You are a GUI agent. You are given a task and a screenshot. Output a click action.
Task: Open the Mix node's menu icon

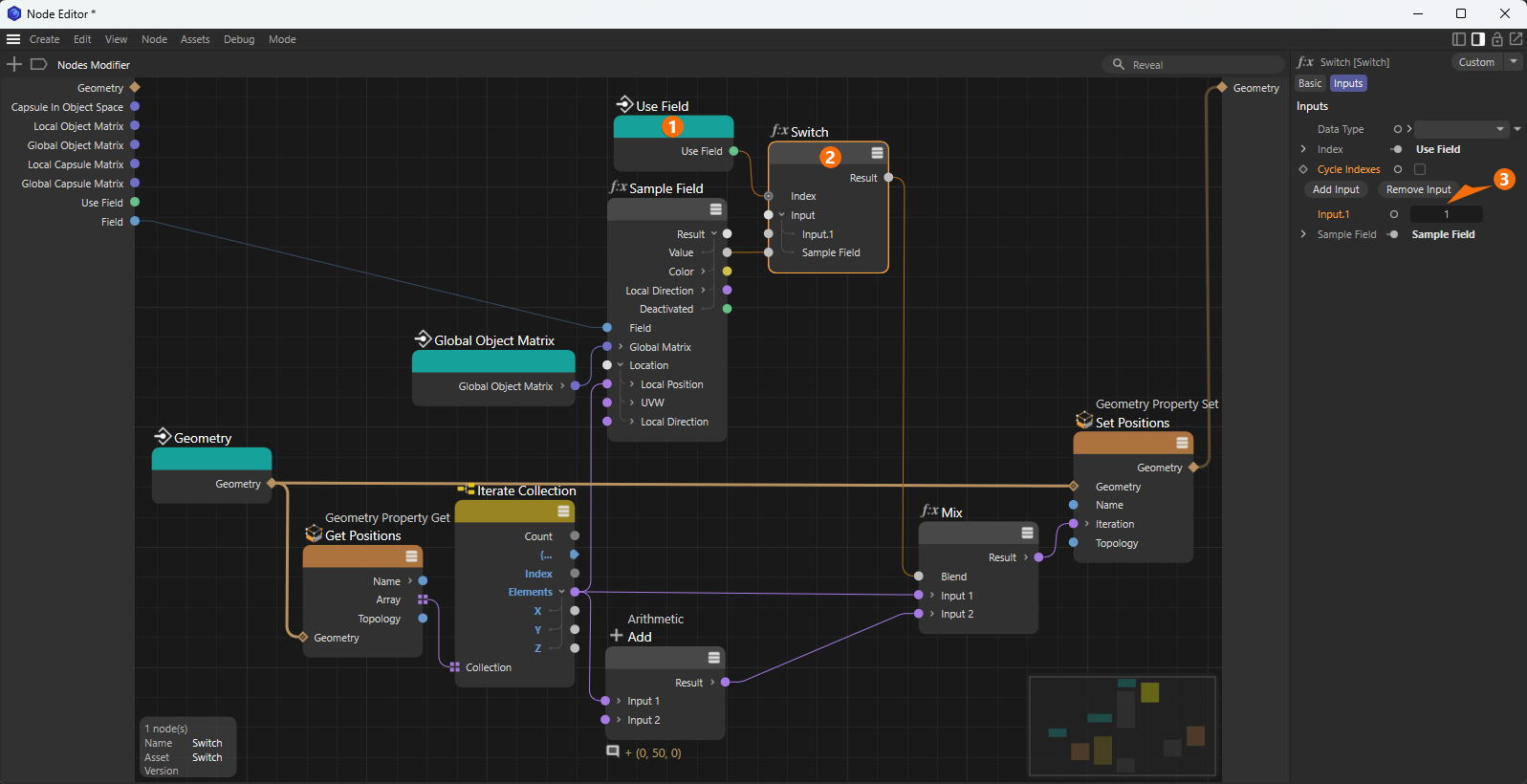coord(1027,534)
